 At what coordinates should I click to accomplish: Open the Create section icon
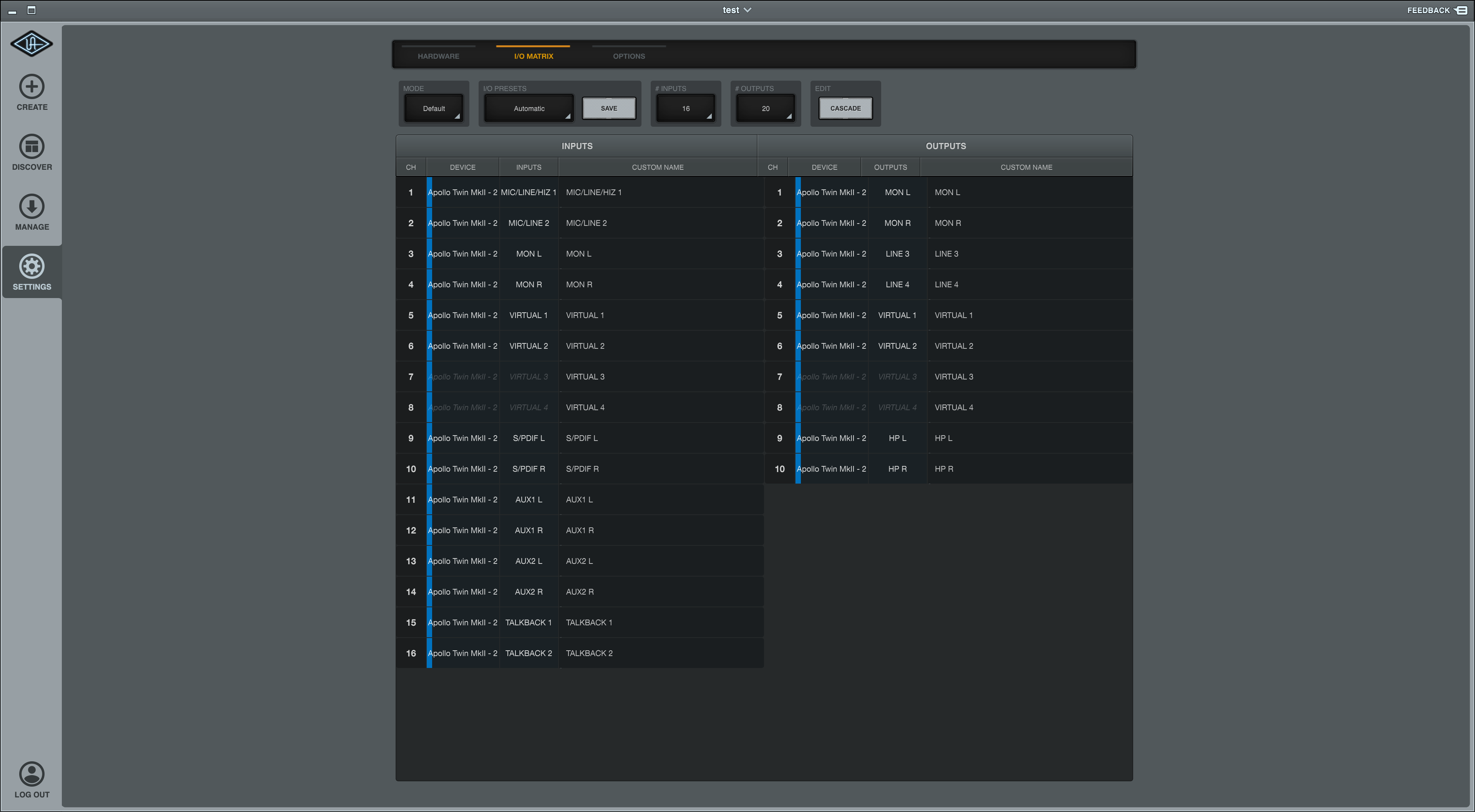coord(31,86)
